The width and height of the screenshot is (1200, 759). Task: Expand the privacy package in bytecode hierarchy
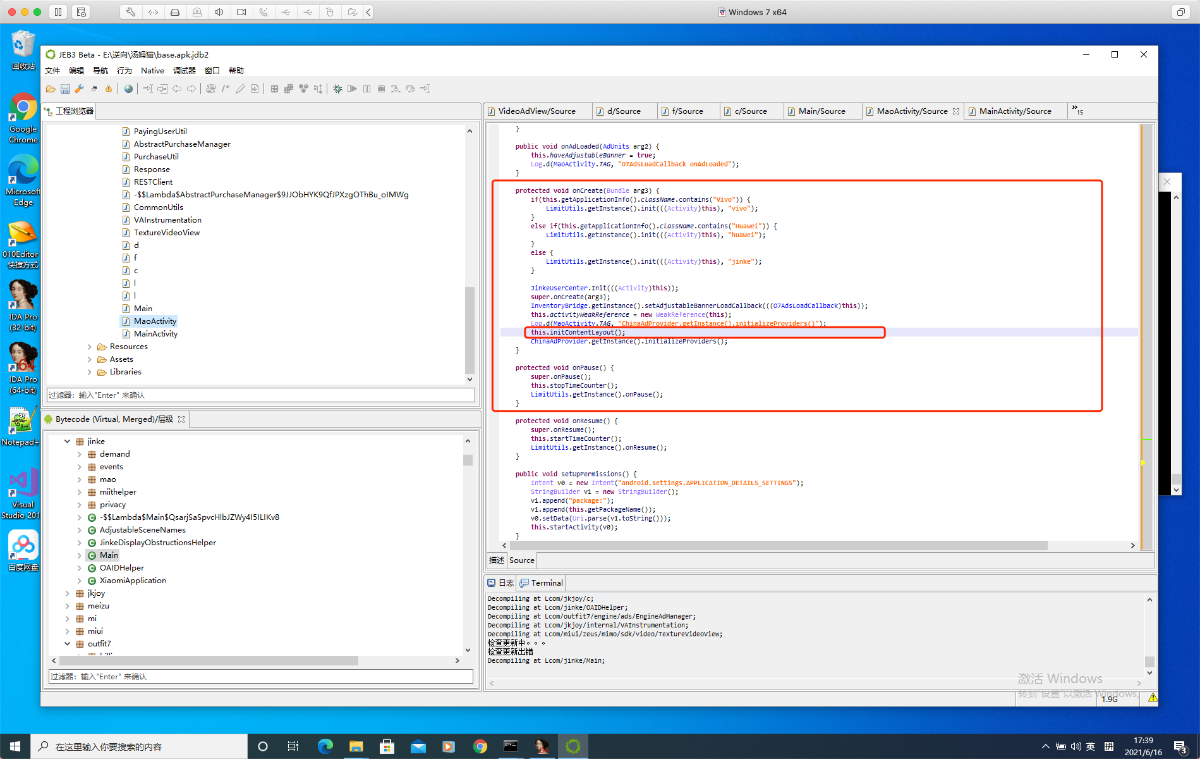coord(79,505)
